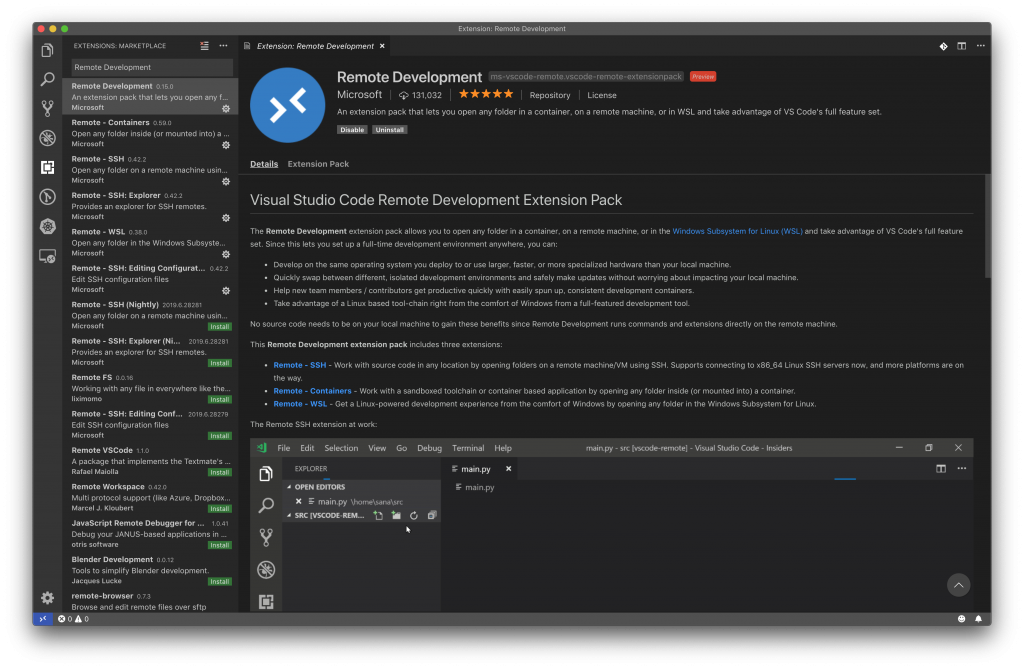This screenshot has width=1024, height=669.
Task: Open the Repository link
Action: tap(550, 95)
